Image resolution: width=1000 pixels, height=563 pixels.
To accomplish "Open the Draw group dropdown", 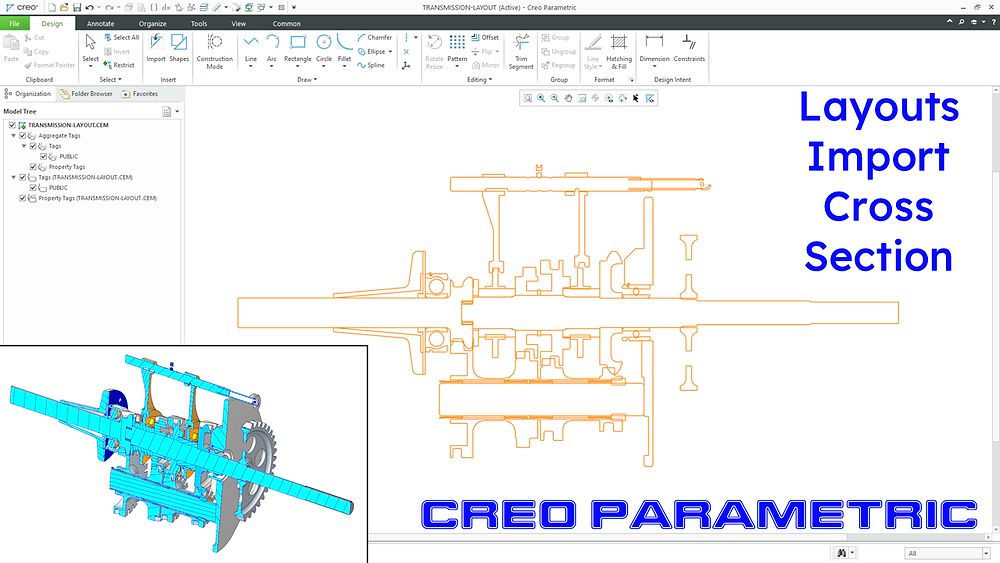I will [307, 80].
